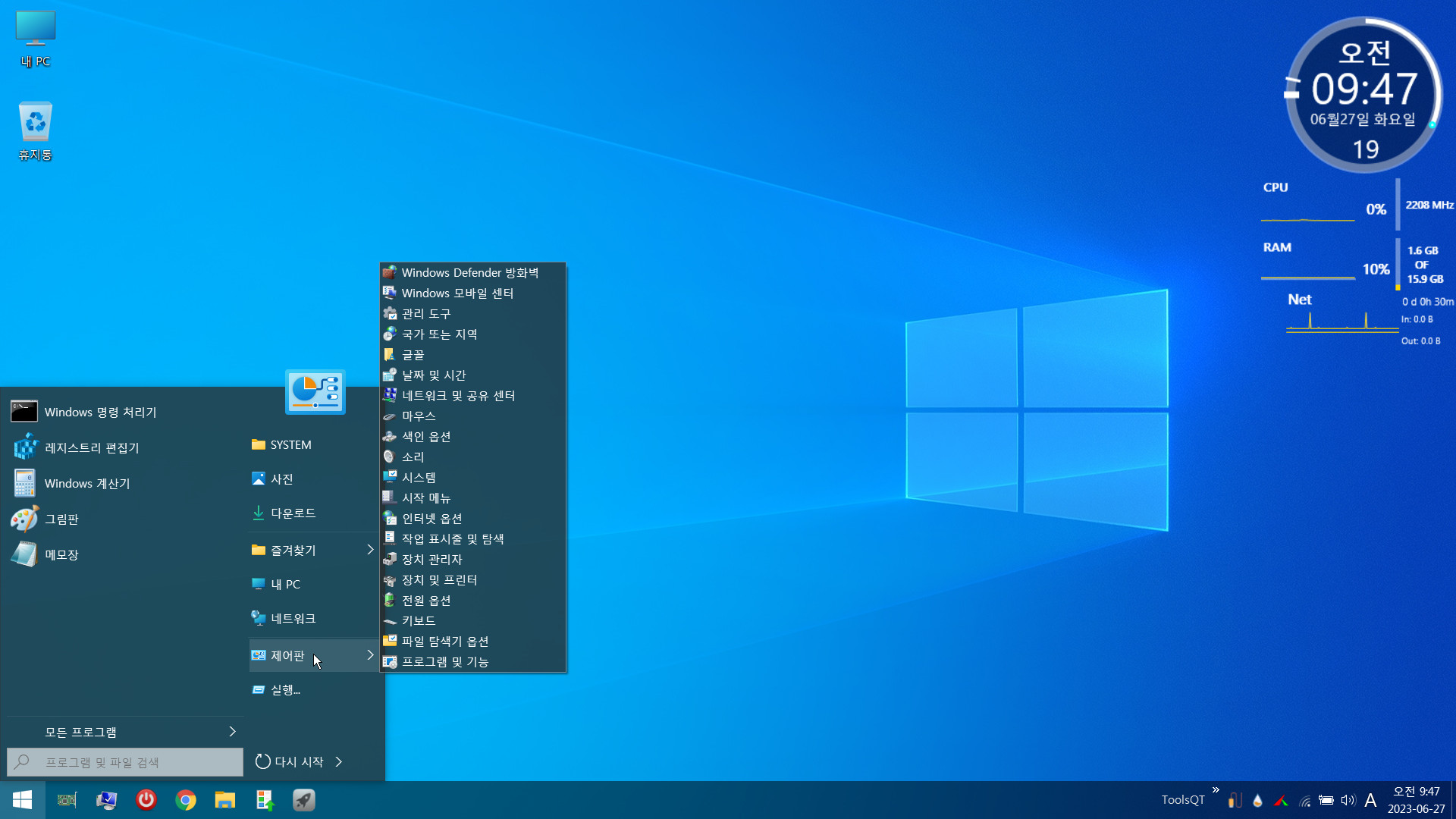Open 시작 메뉴 settings item
1456x819 pixels.
tap(472, 497)
